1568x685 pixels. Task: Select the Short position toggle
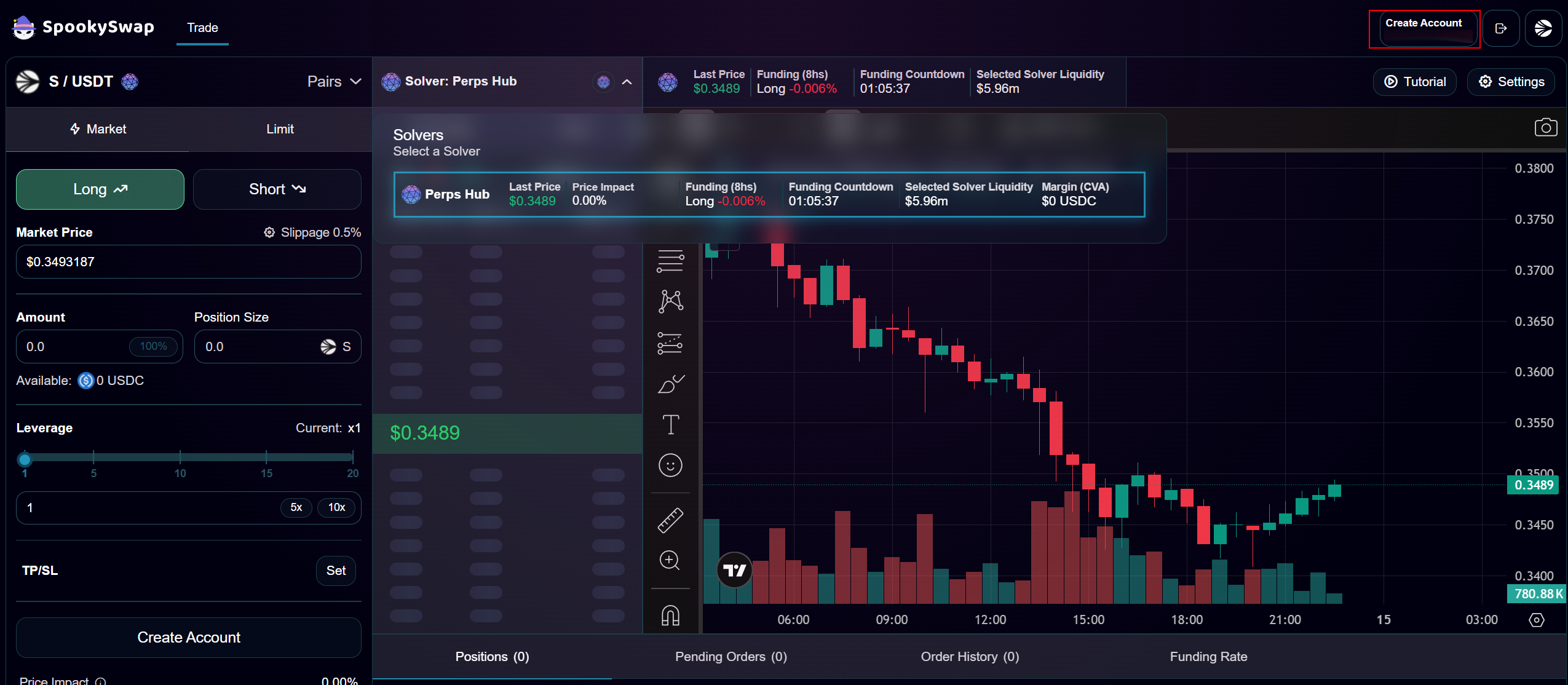click(277, 189)
